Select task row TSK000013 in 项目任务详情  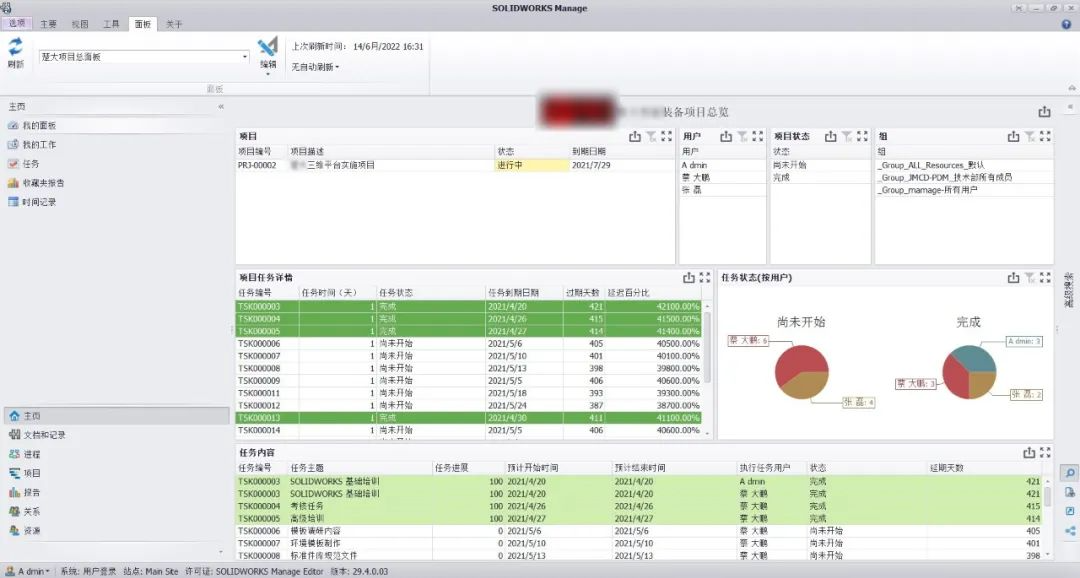pos(469,418)
